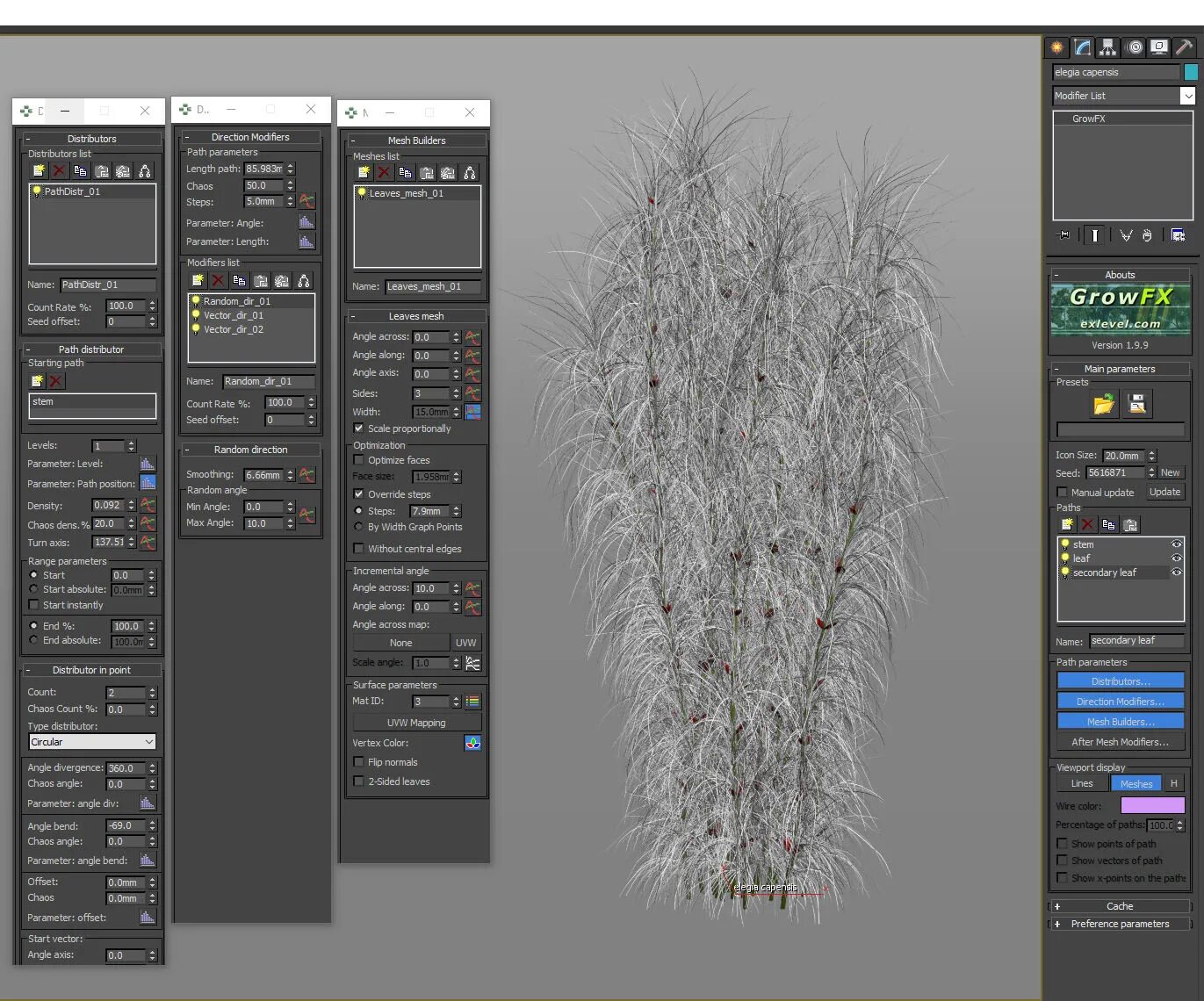Image resolution: width=1204 pixels, height=1001 pixels.
Task: Click Remove Modifier trash icon under stack
Action: tap(1147, 234)
